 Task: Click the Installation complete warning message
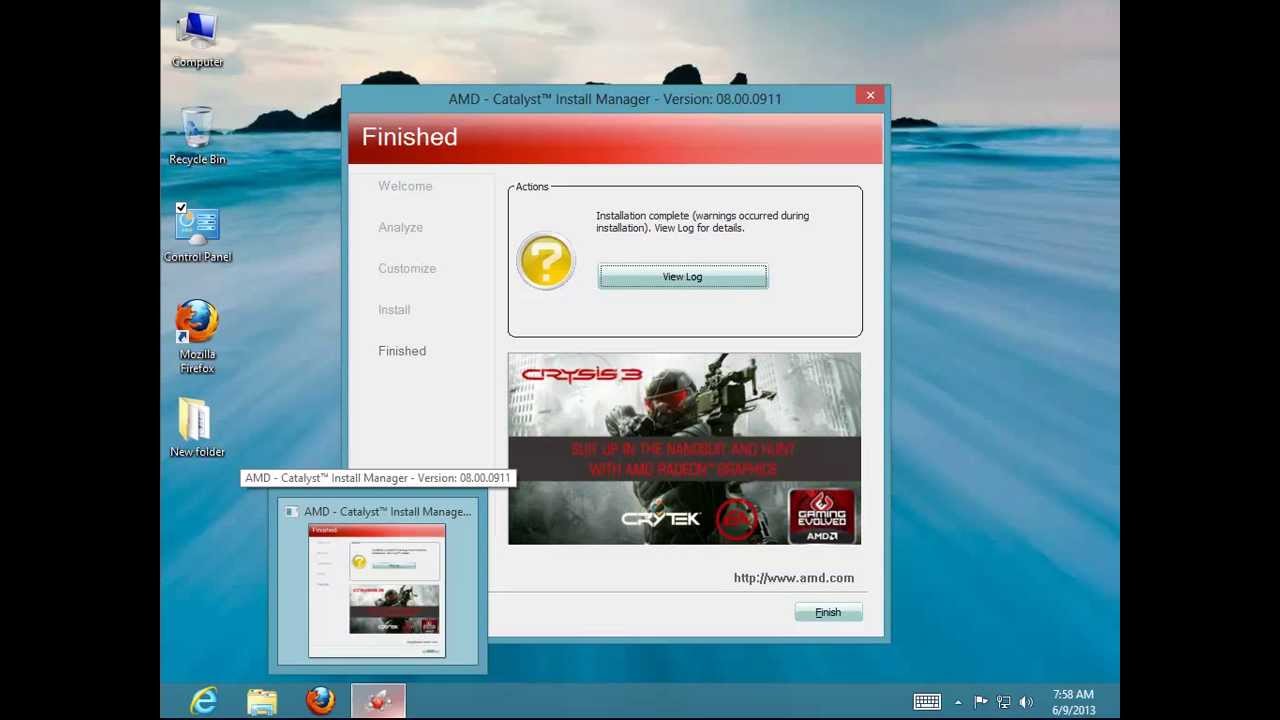click(702, 222)
